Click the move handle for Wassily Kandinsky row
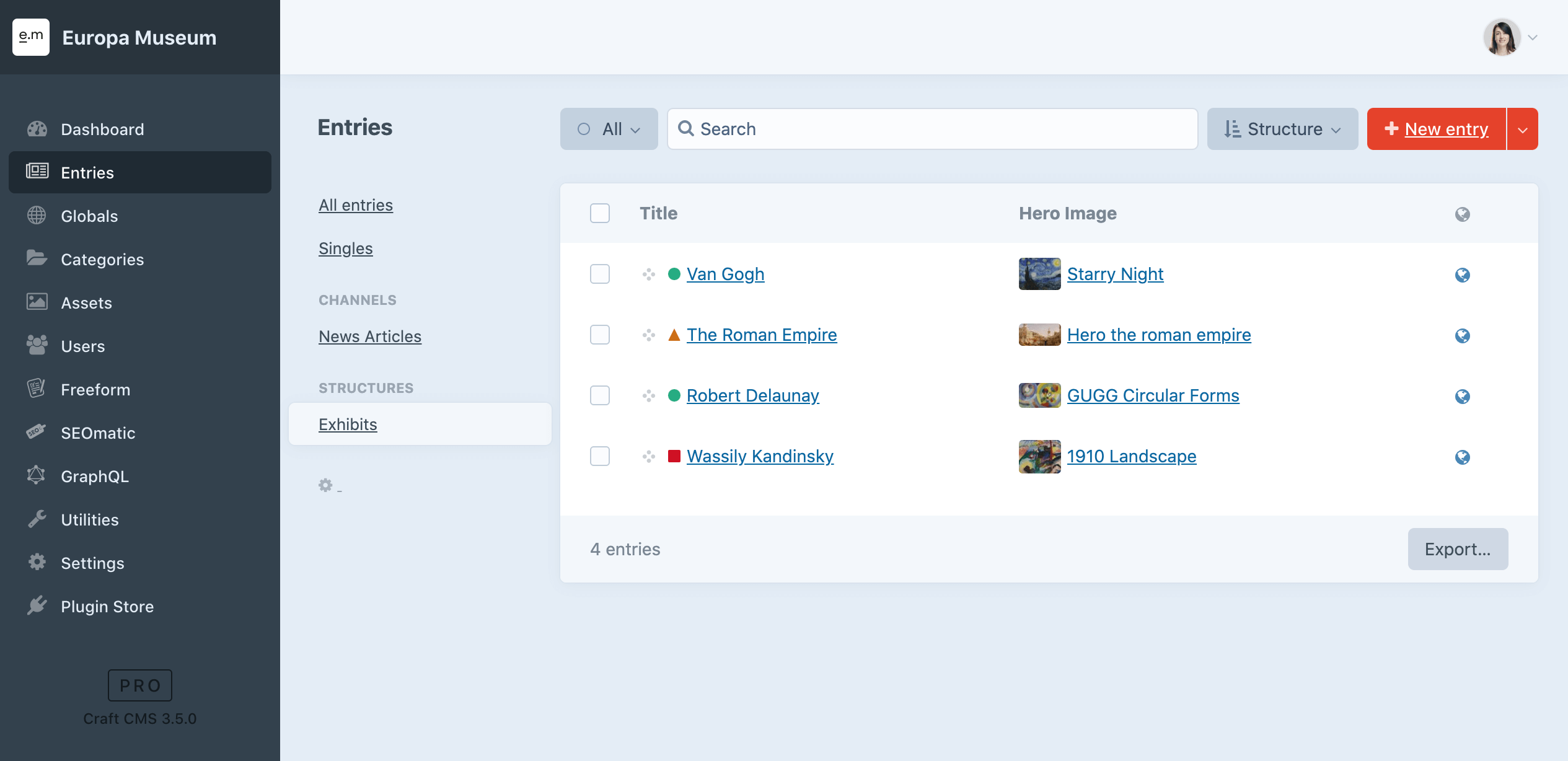The width and height of the screenshot is (1568, 761). (649, 456)
